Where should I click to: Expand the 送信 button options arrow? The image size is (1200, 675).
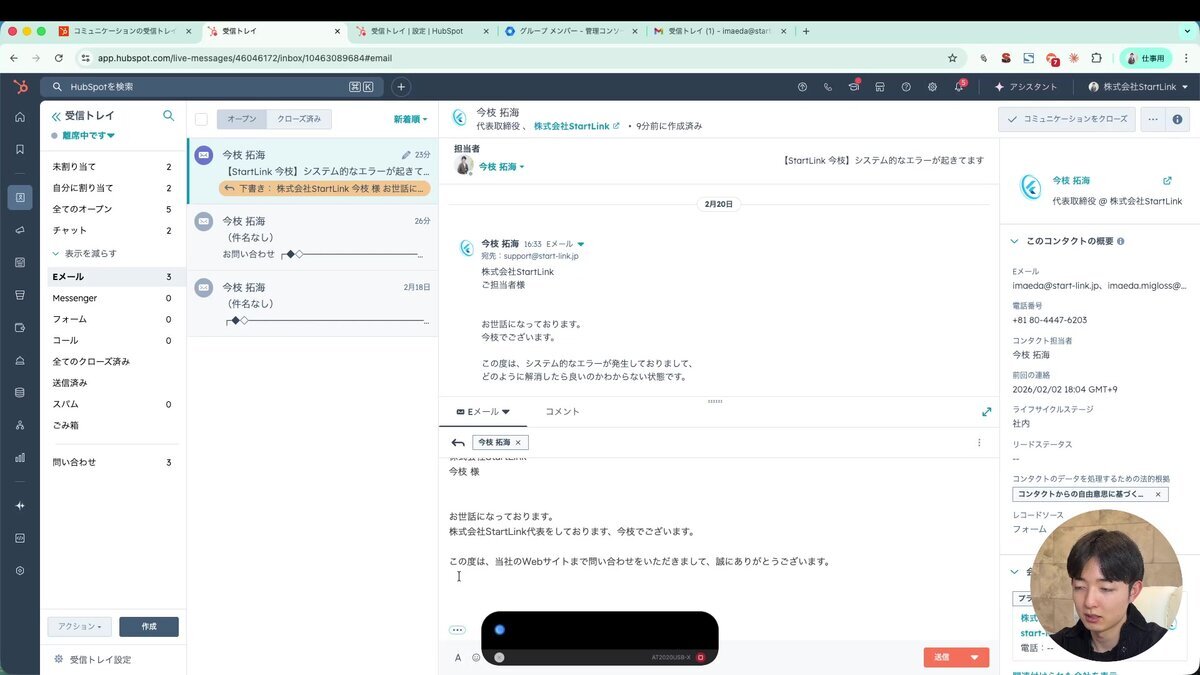(975, 657)
